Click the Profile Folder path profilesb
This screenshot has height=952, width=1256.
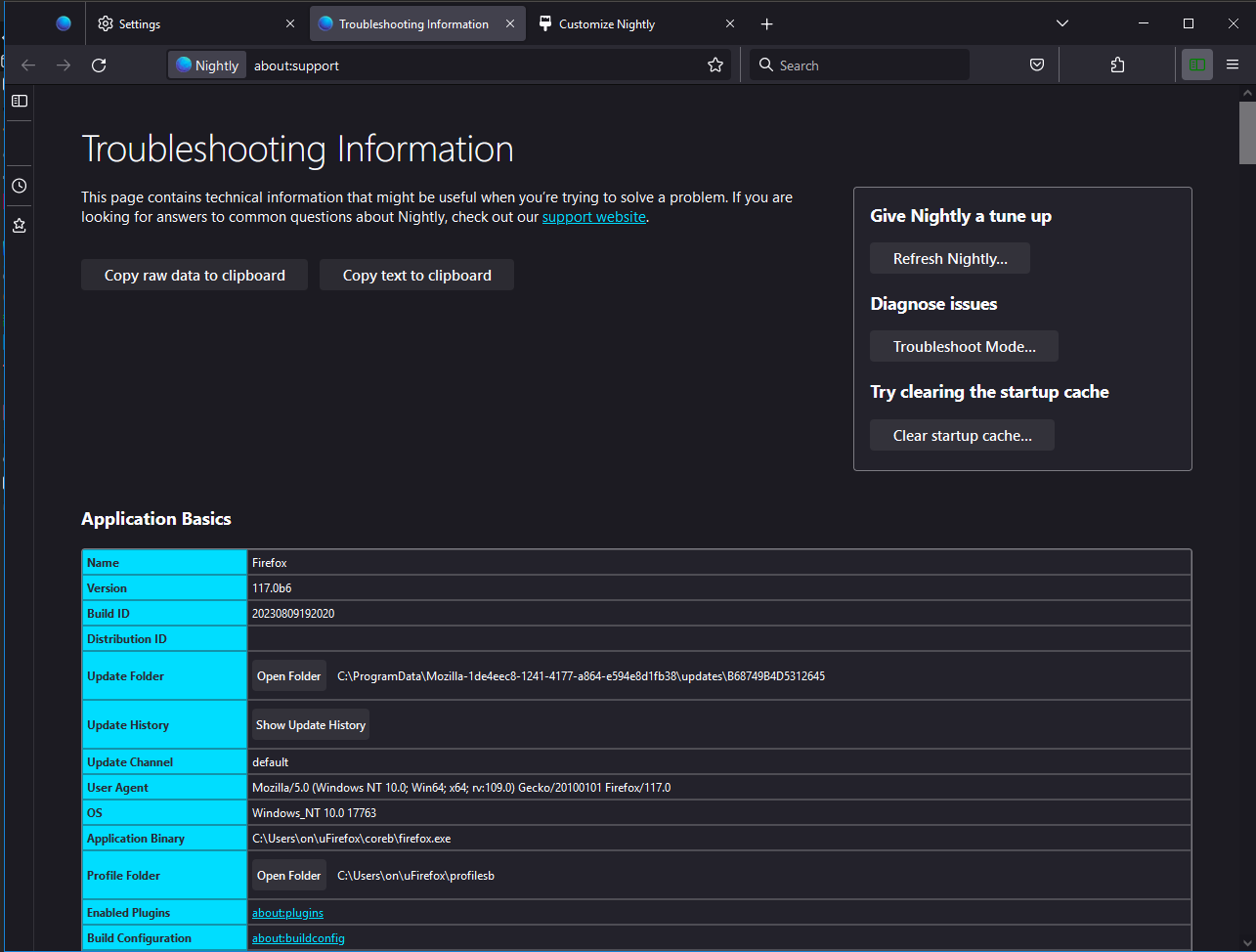pyautogui.click(x=416, y=875)
